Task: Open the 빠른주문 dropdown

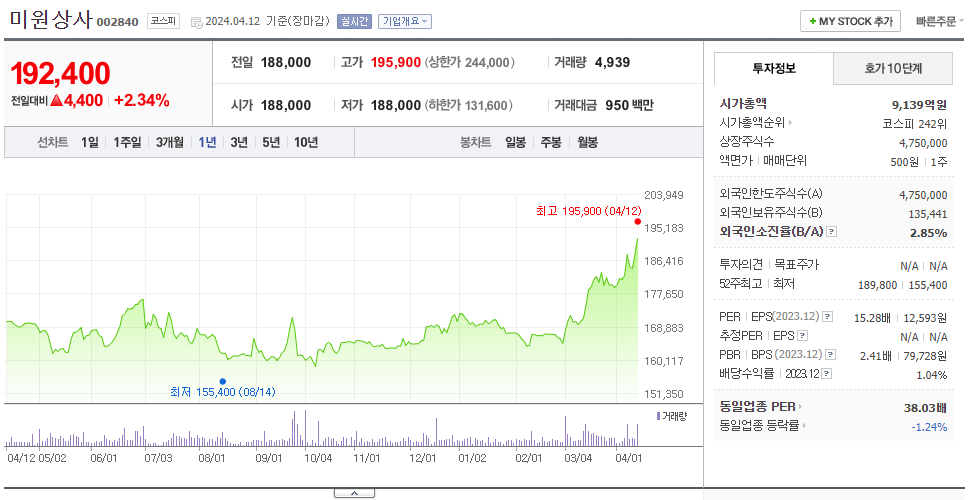Action: tap(940, 22)
